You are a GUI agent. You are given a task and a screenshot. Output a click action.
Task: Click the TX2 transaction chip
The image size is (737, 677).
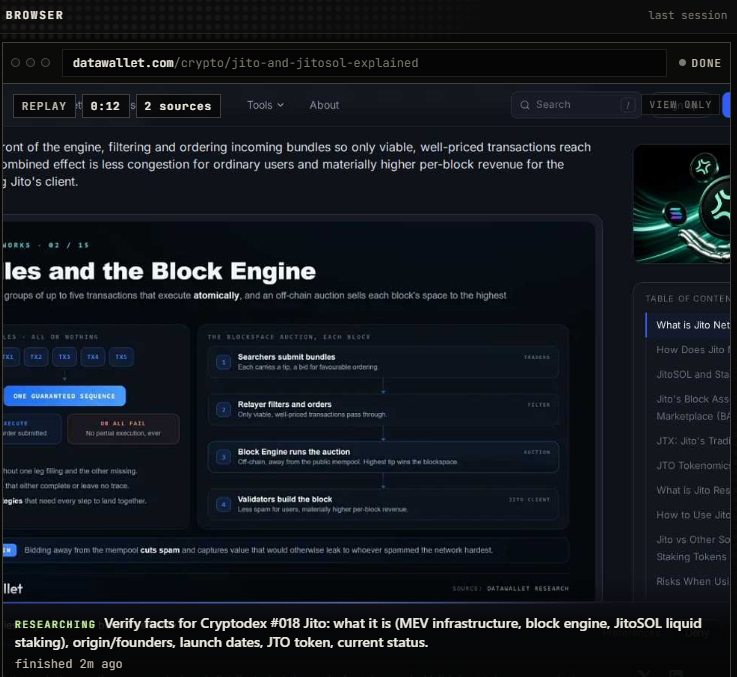(x=36, y=357)
